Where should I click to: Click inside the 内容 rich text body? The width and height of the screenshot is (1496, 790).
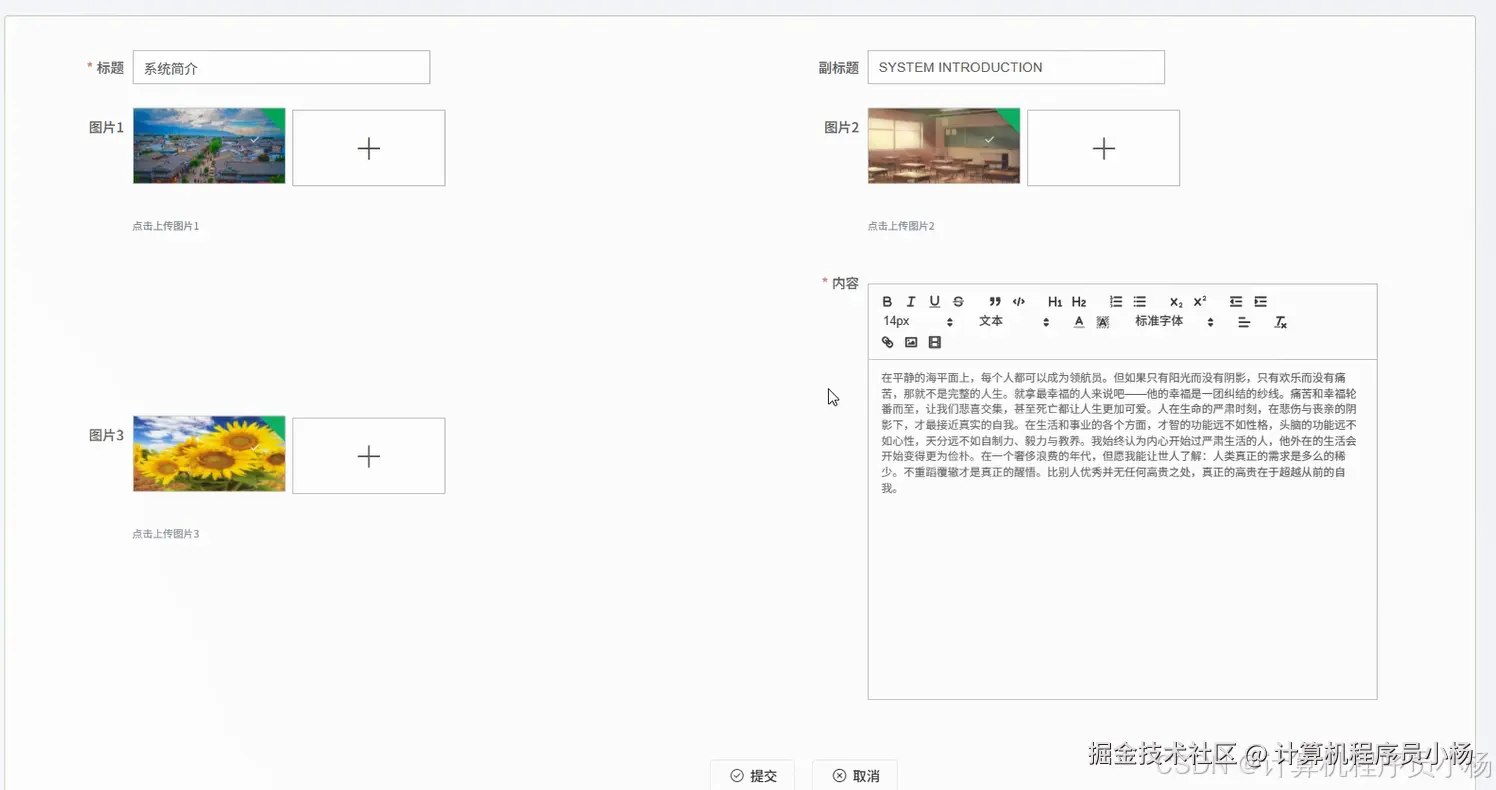pyautogui.click(x=1122, y=529)
